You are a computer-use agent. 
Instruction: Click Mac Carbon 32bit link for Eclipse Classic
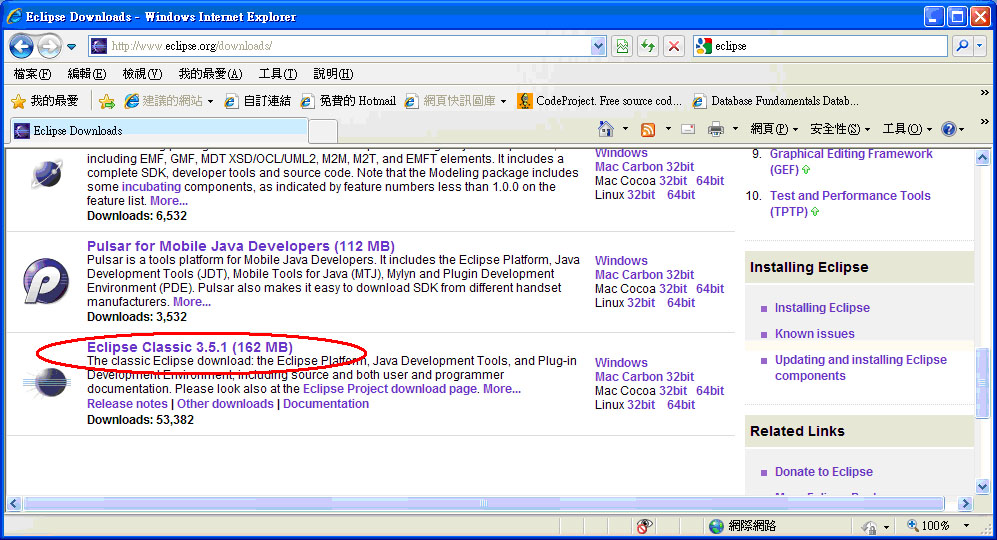coord(644,377)
